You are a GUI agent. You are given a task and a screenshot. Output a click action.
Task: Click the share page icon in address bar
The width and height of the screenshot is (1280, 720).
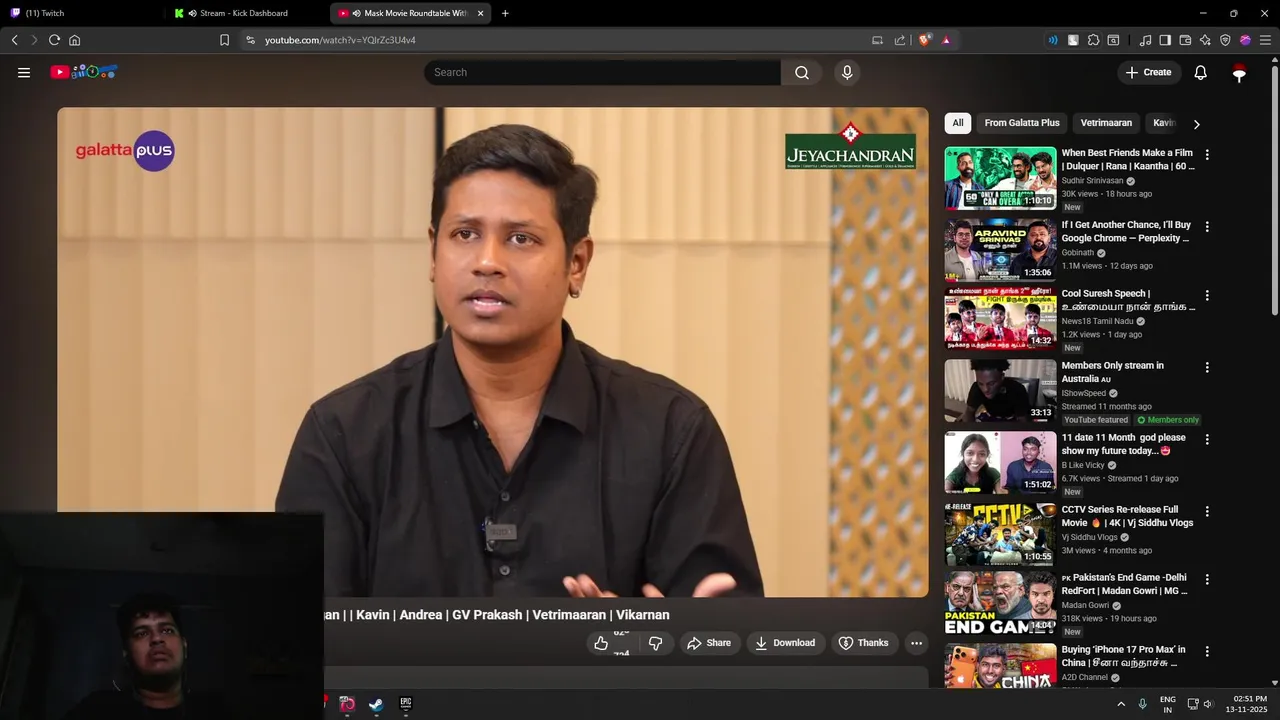click(x=900, y=40)
